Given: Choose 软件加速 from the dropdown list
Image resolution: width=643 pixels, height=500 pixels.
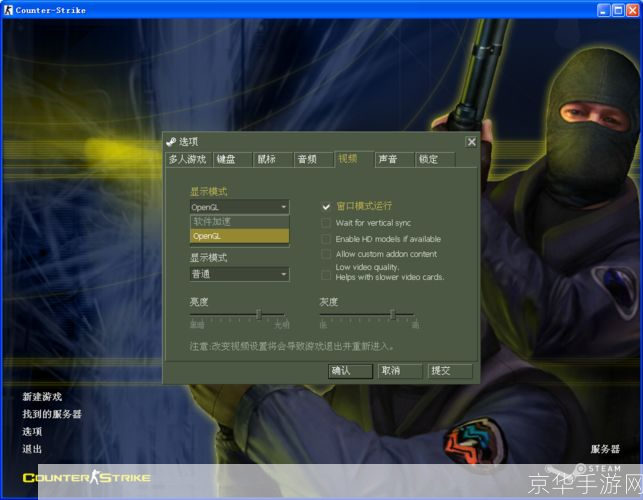Looking at the screenshot, I should point(239,222).
